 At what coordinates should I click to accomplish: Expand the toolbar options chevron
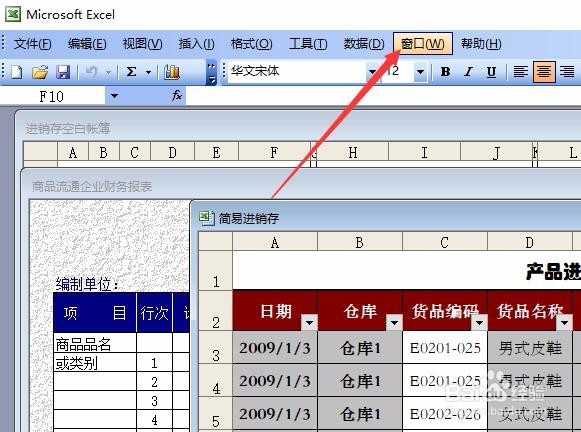click(212, 73)
